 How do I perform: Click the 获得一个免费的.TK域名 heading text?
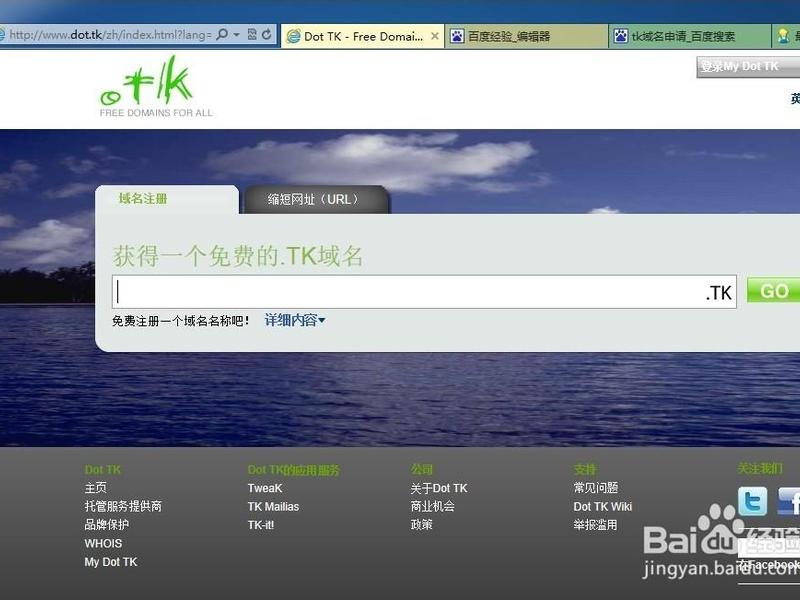(x=238, y=256)
